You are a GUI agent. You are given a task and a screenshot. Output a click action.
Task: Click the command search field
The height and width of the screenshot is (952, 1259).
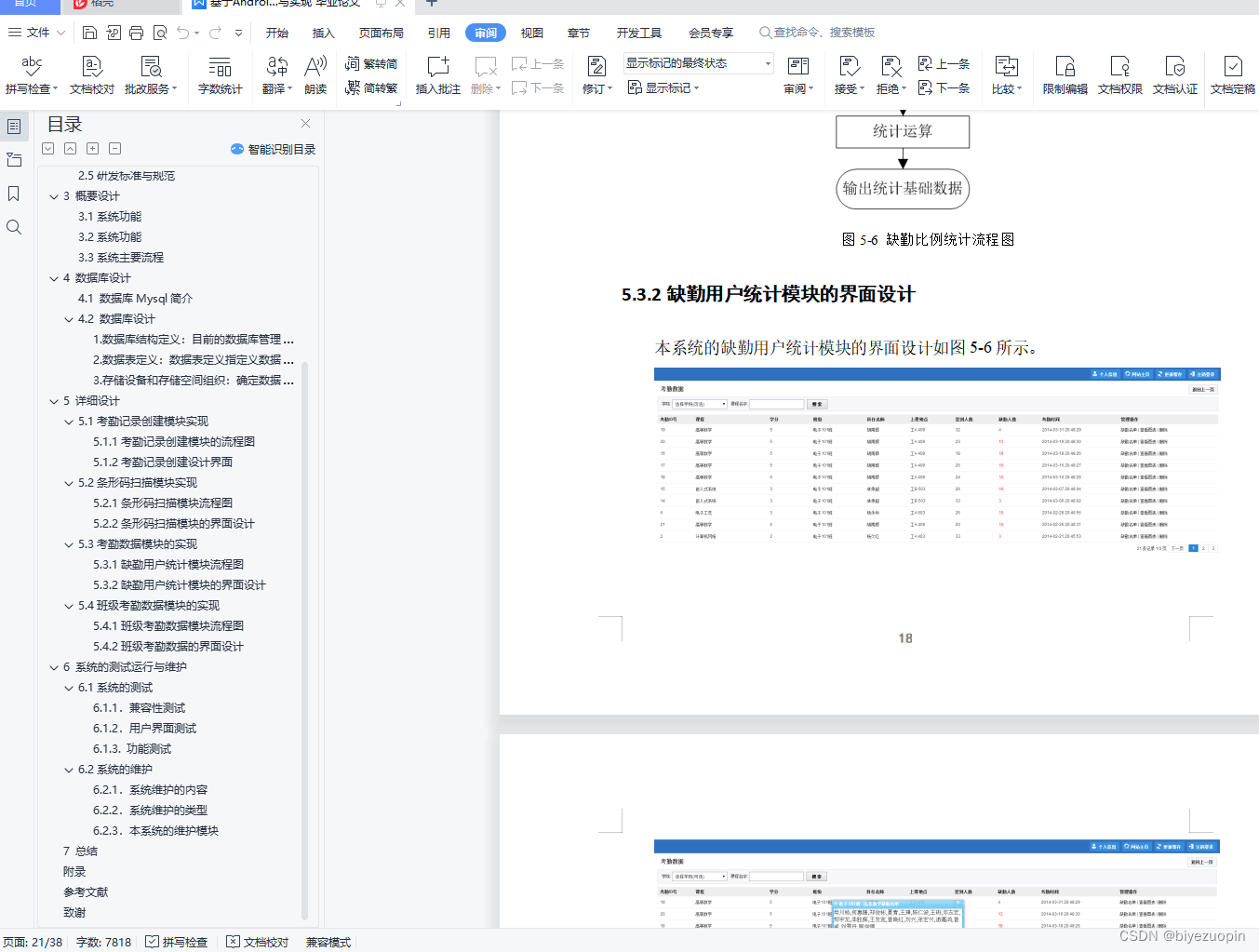[x=817, y=33]
